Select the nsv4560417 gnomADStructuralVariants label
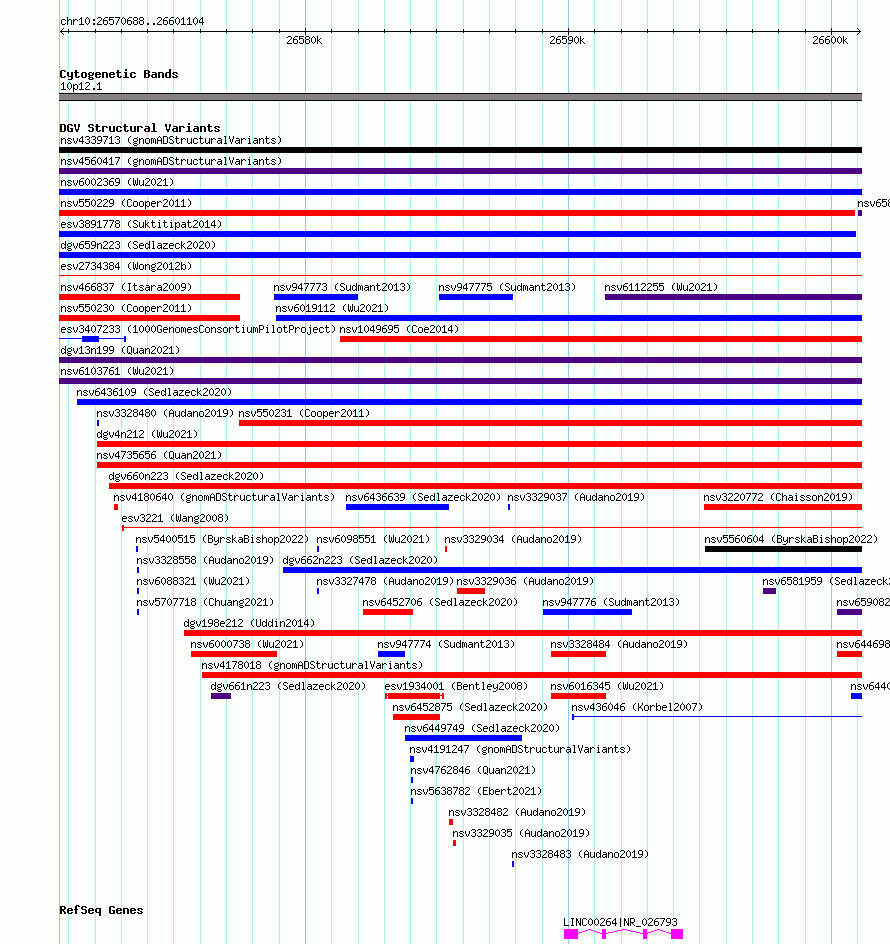Image resolution: width=890 pixels, height=944 pixels. point(171,161)
